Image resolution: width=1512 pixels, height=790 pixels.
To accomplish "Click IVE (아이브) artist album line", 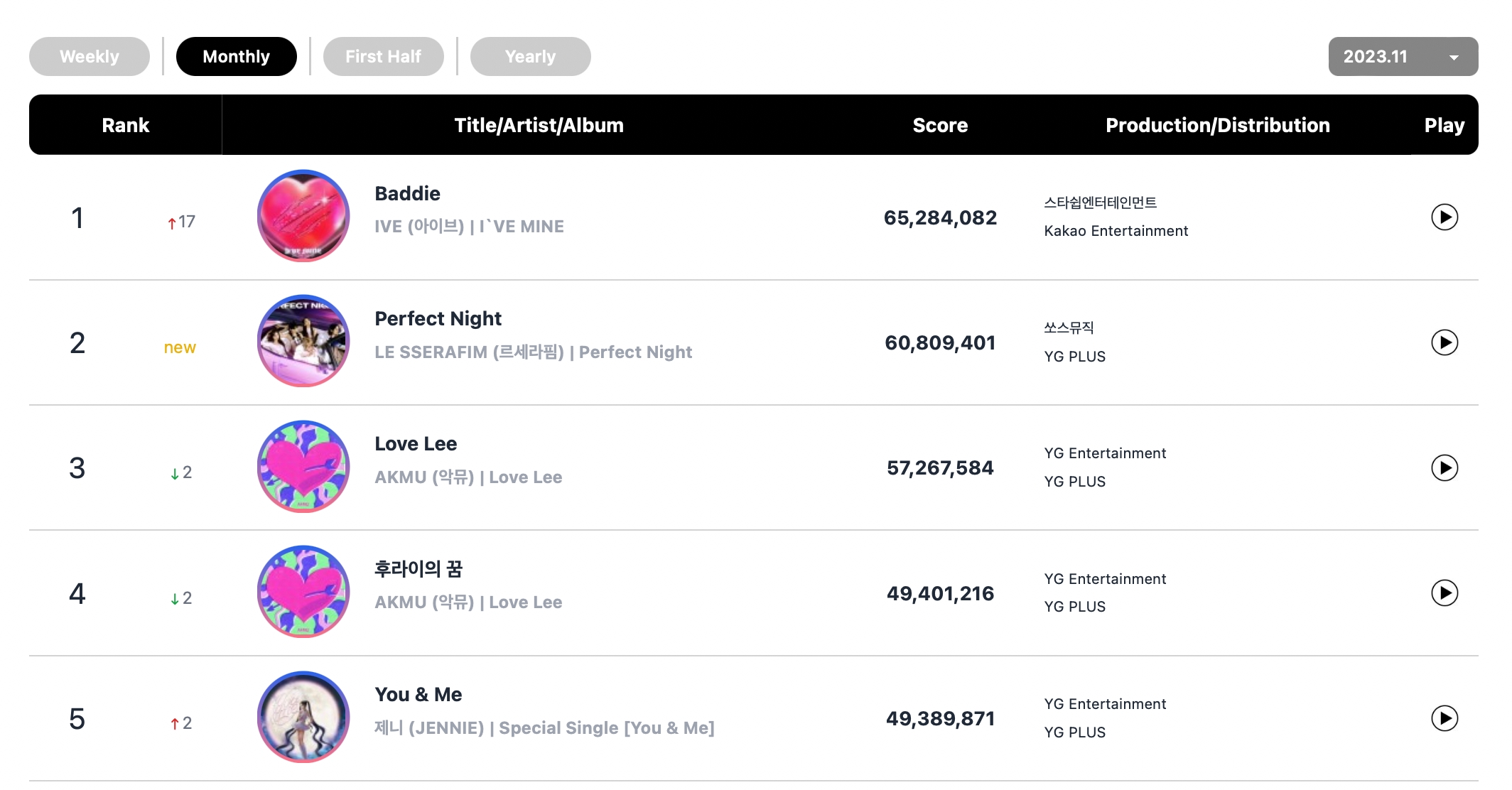I will (469, 227).
